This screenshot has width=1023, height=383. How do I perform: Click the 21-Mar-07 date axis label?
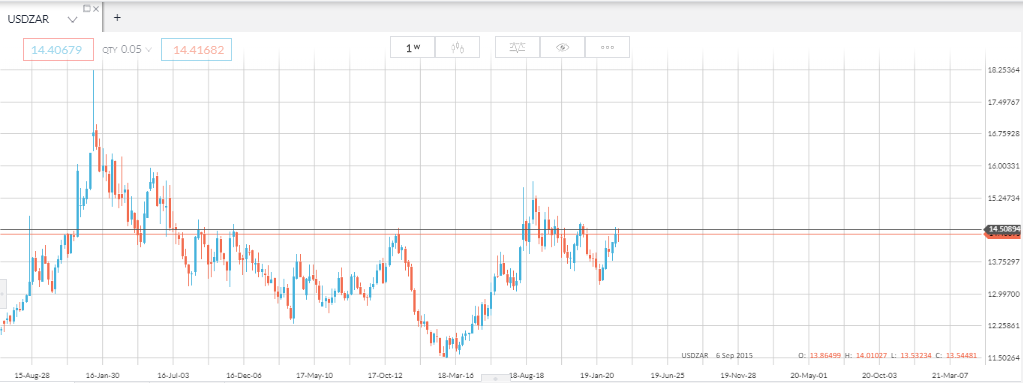(951, 375)
